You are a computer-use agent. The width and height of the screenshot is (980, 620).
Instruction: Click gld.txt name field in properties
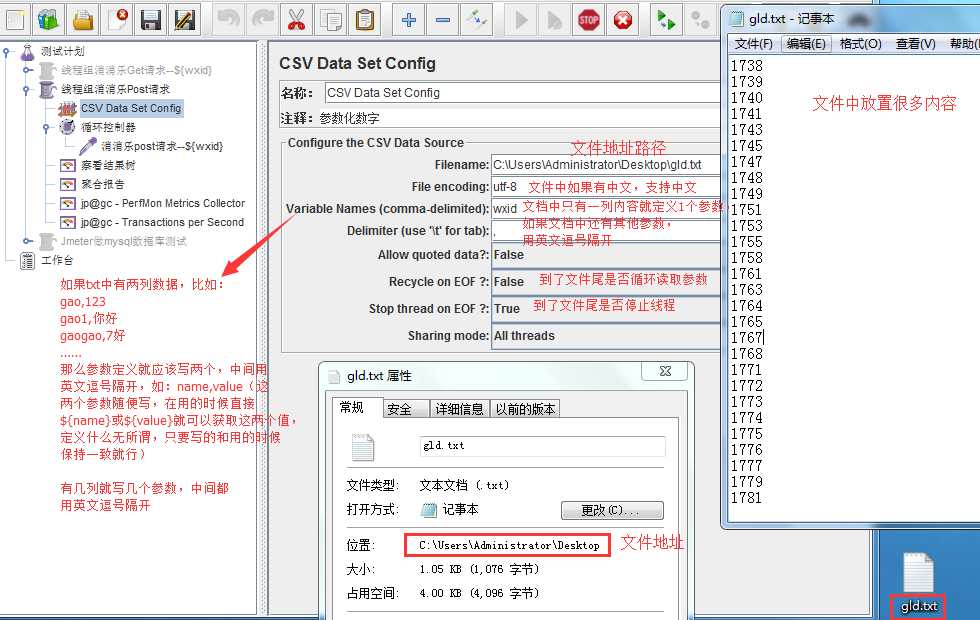point(542,446)
